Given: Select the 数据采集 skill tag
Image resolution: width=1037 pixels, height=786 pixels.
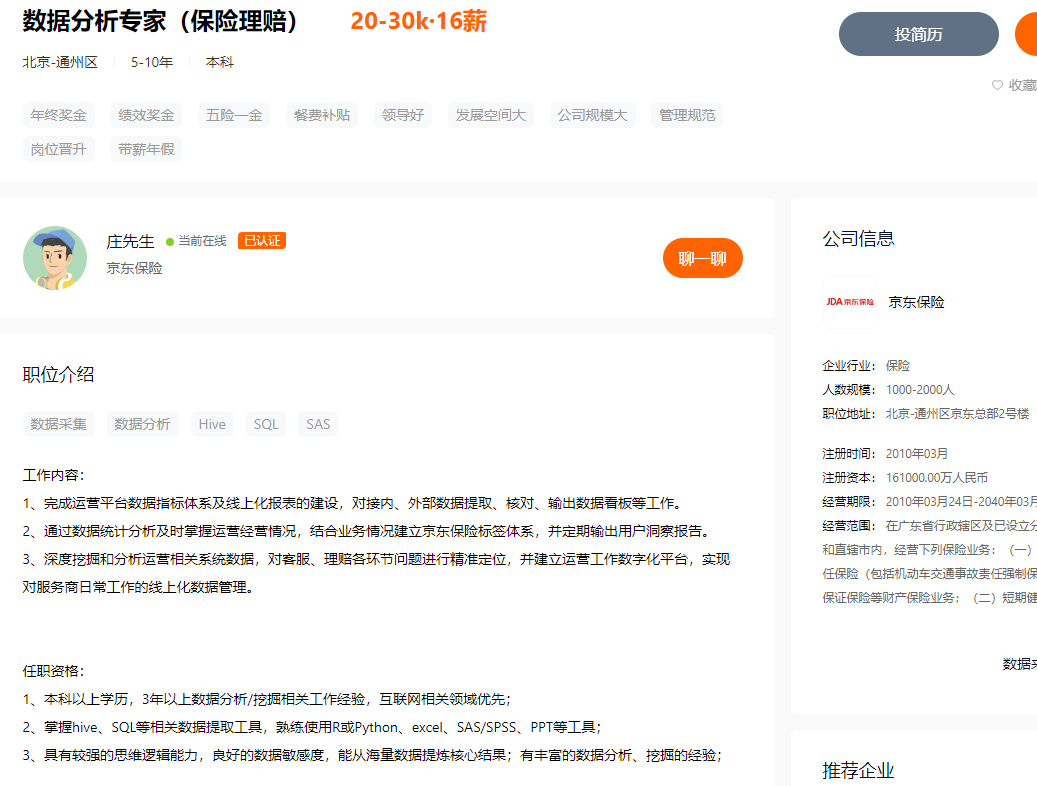Looking at the screenshot, I should click(x=59, y=424).
